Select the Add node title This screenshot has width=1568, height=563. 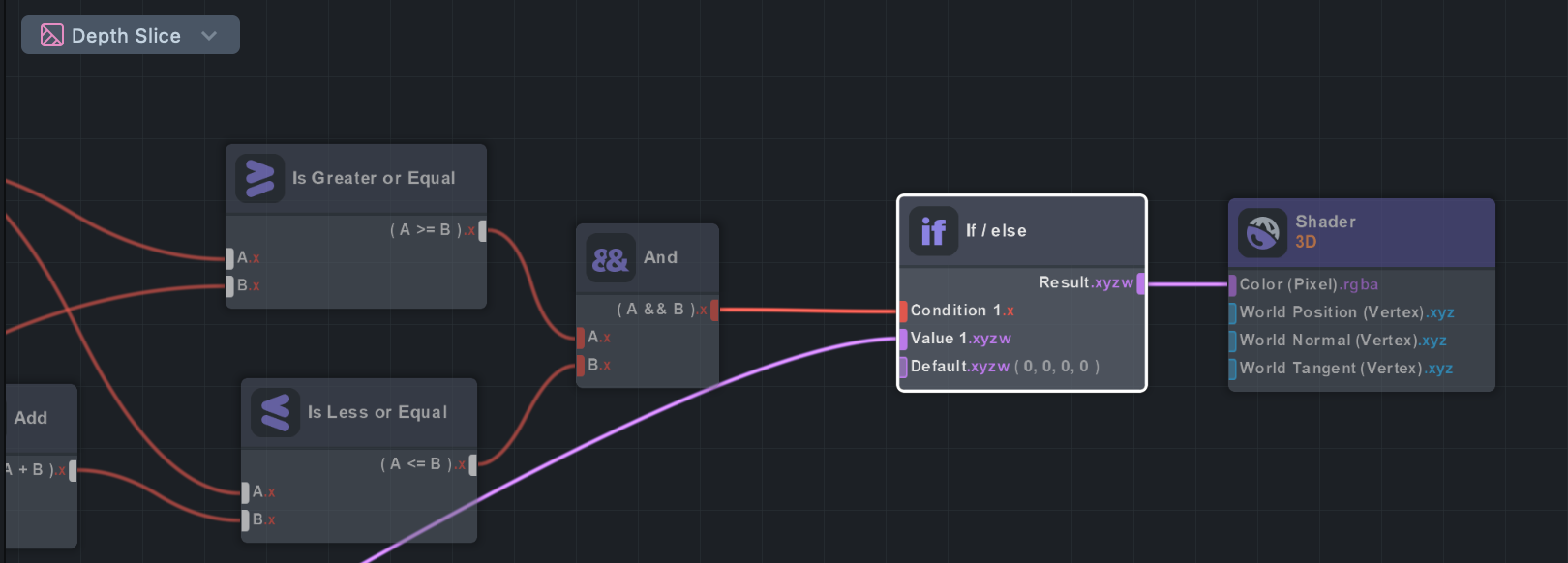point(30,418)
